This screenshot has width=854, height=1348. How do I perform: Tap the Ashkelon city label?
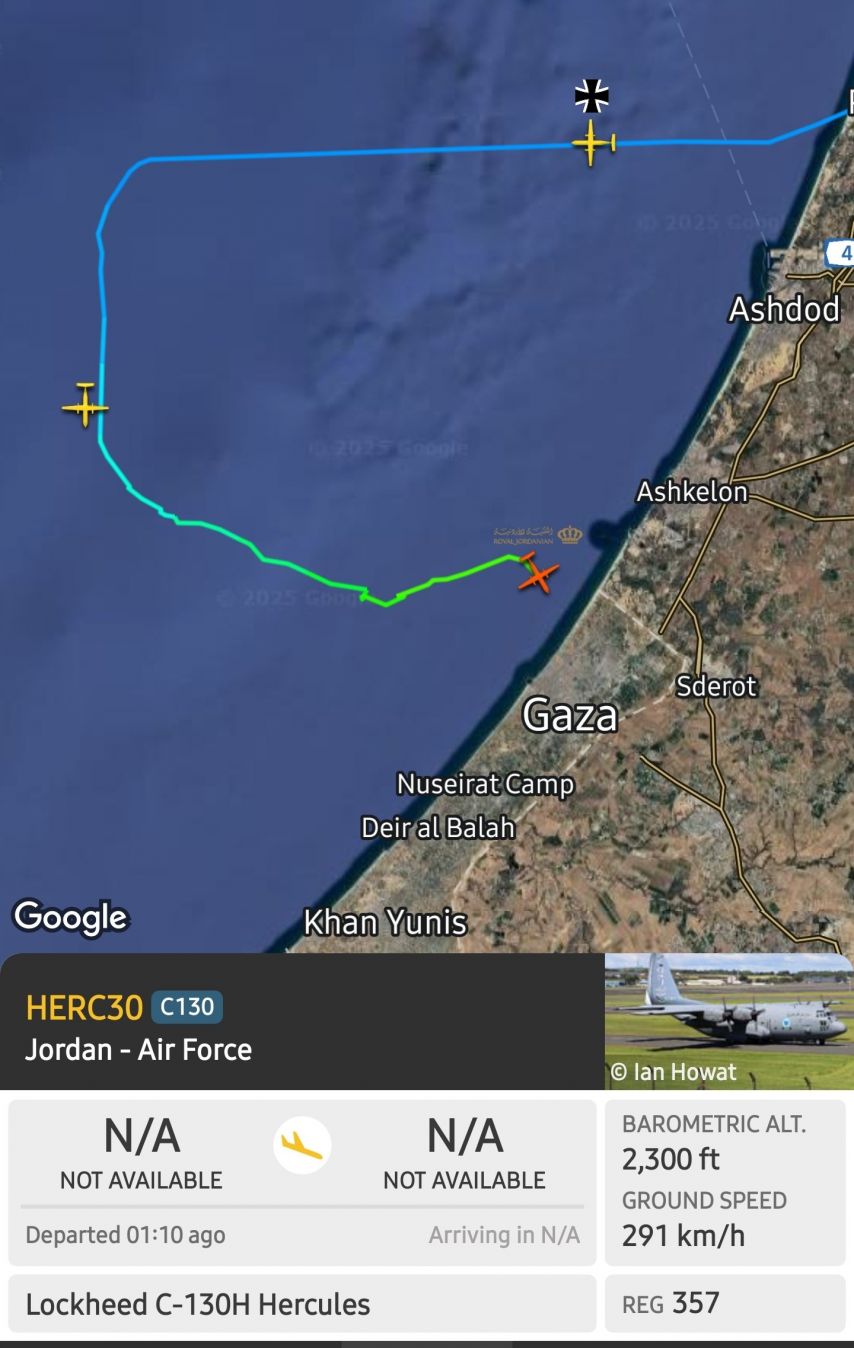tap(692, 492)
